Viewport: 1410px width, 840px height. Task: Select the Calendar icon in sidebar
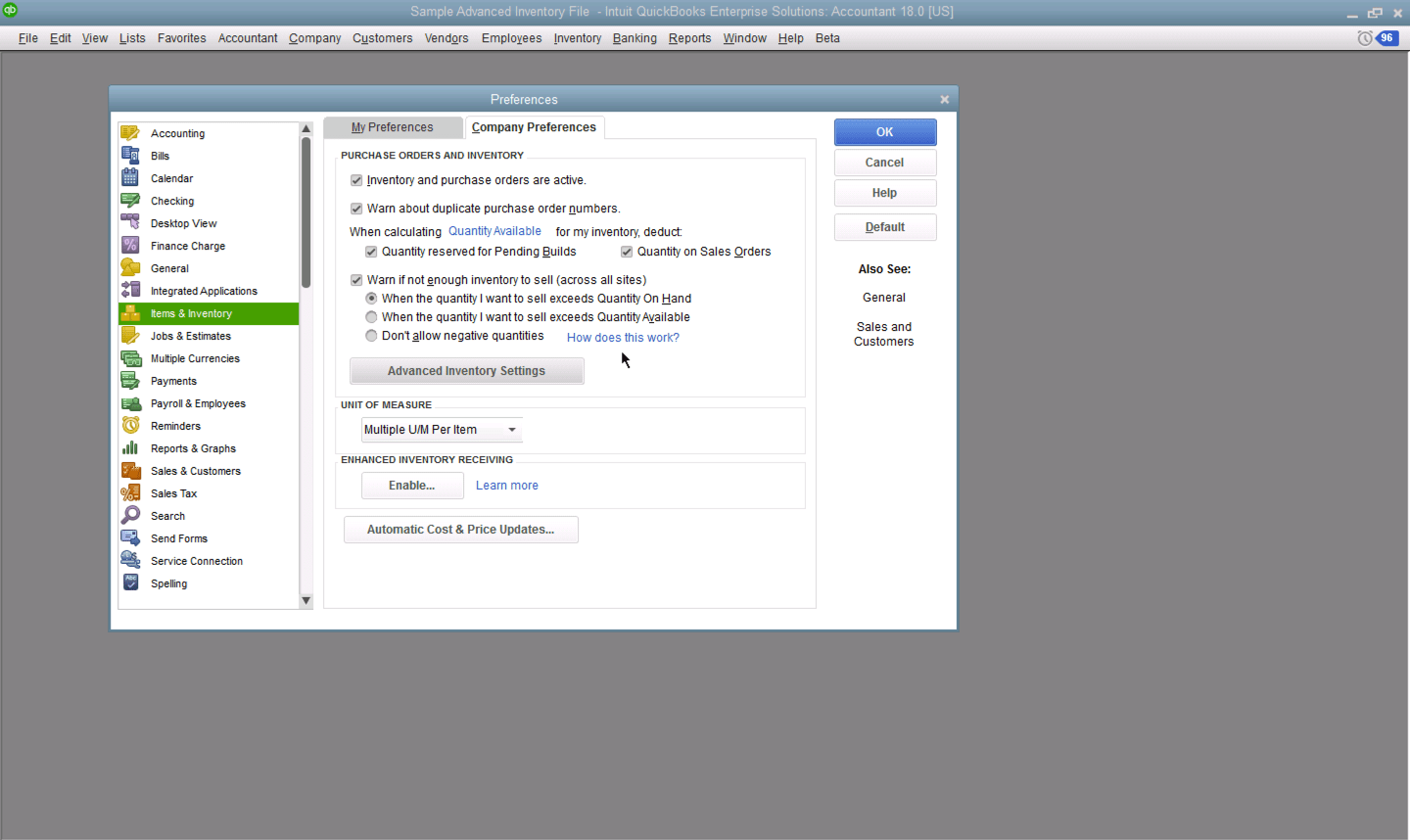coord(130,178)
